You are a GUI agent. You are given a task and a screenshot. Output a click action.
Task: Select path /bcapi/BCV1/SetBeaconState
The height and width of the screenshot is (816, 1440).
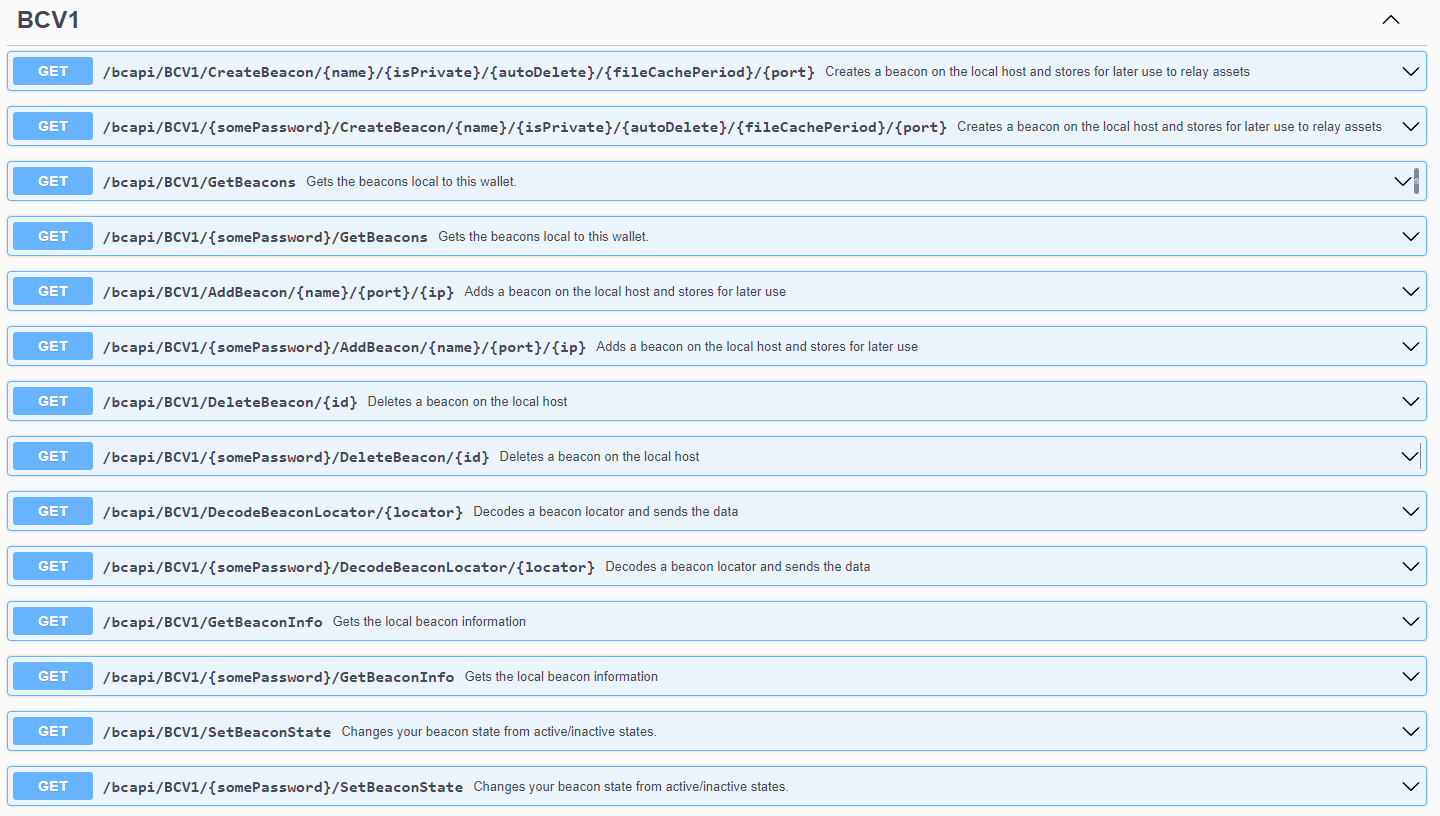click(217, 732)
